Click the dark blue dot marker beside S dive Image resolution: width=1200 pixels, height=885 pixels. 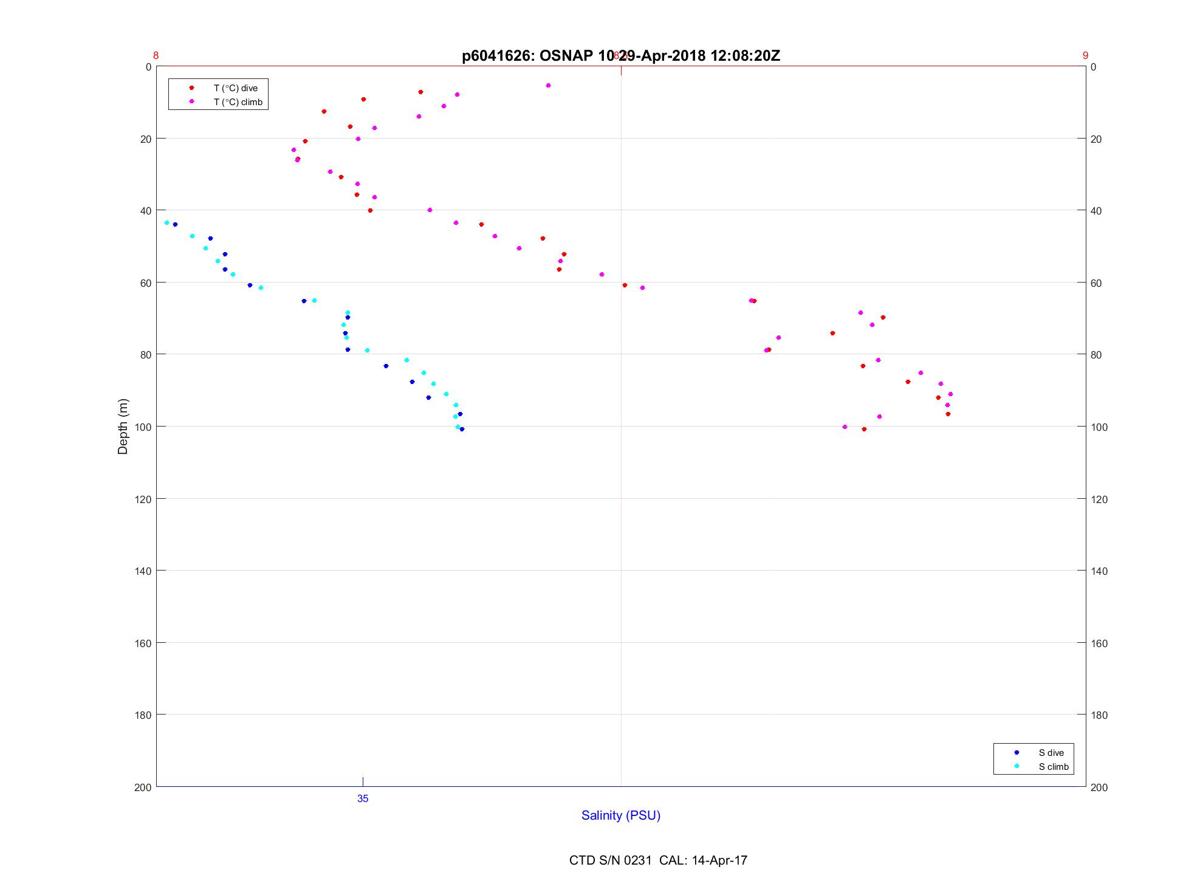coord(1016,752)
